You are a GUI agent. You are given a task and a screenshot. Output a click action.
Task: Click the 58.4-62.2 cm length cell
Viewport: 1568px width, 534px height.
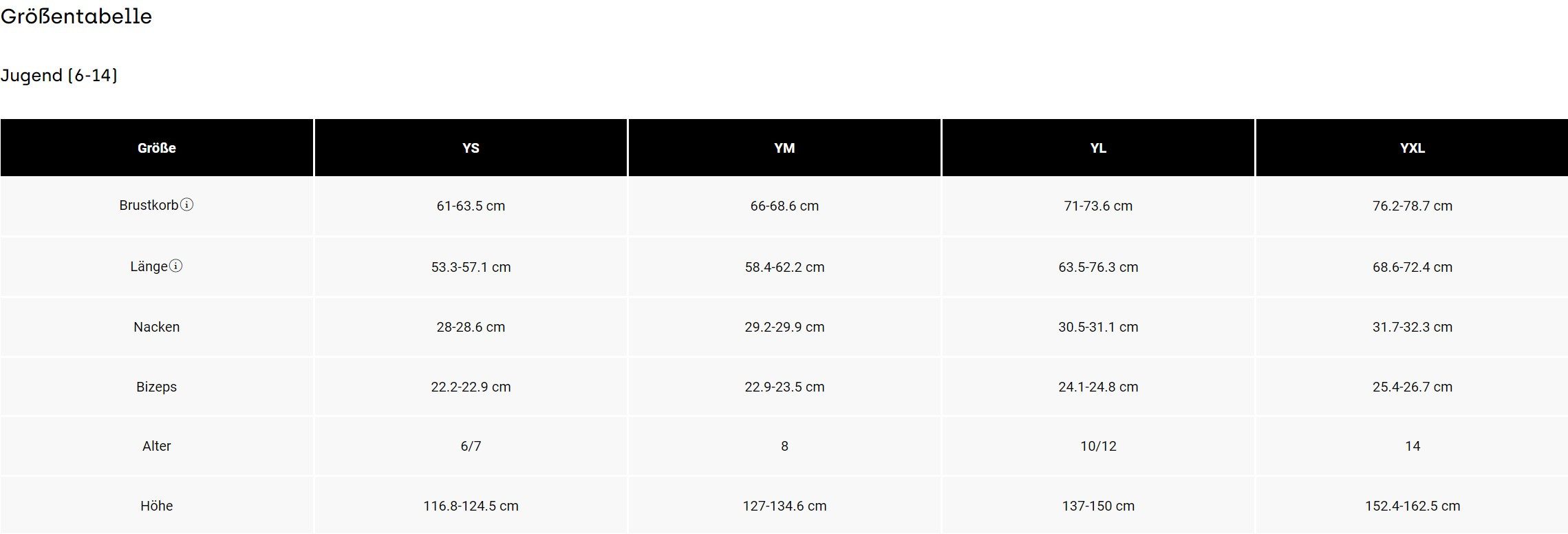[784, 267]
